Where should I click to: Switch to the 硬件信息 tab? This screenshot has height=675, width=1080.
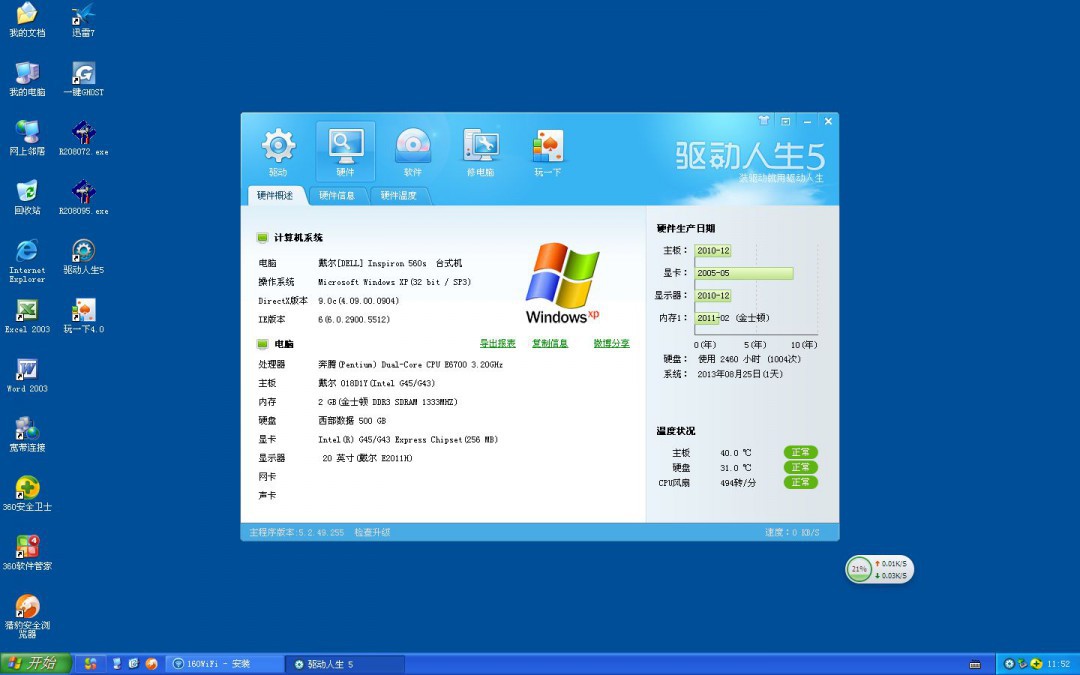click(x=337, y=196)
